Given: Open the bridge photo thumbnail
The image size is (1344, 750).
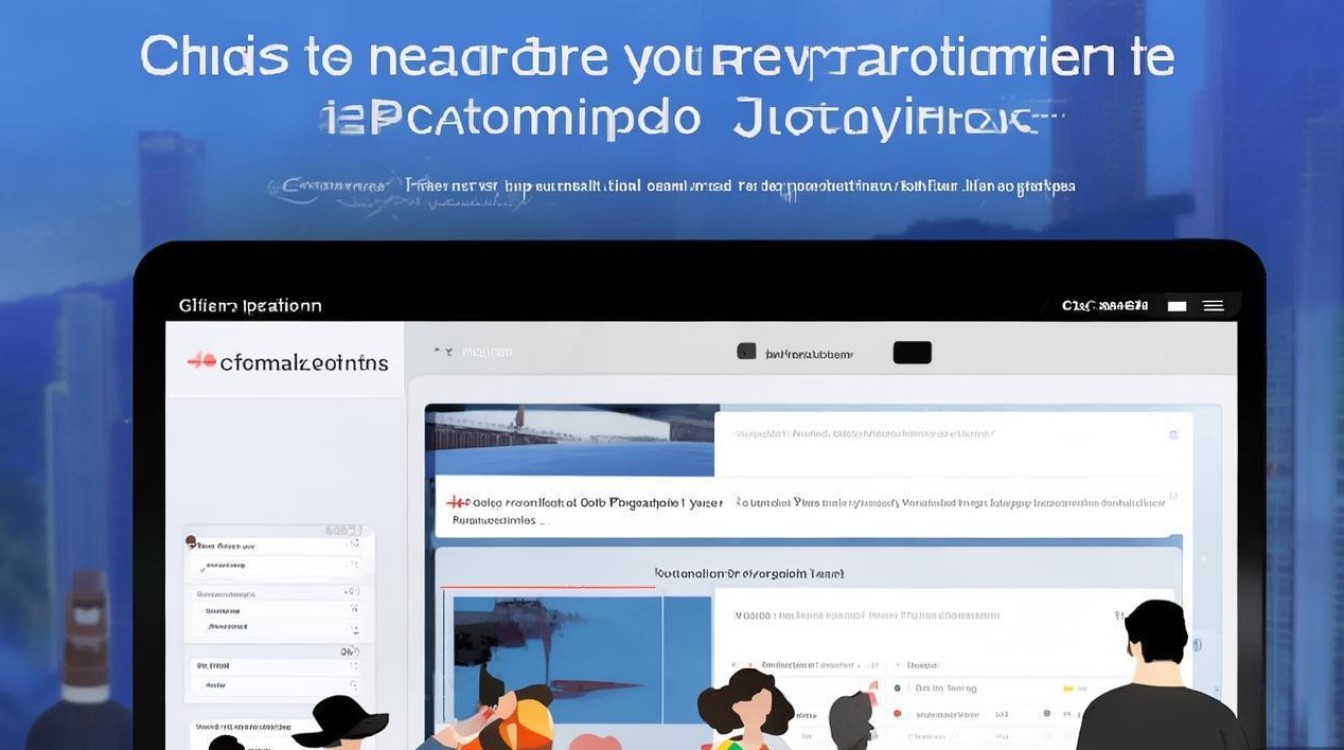Looking at the screenshot, I should [572, 440].
